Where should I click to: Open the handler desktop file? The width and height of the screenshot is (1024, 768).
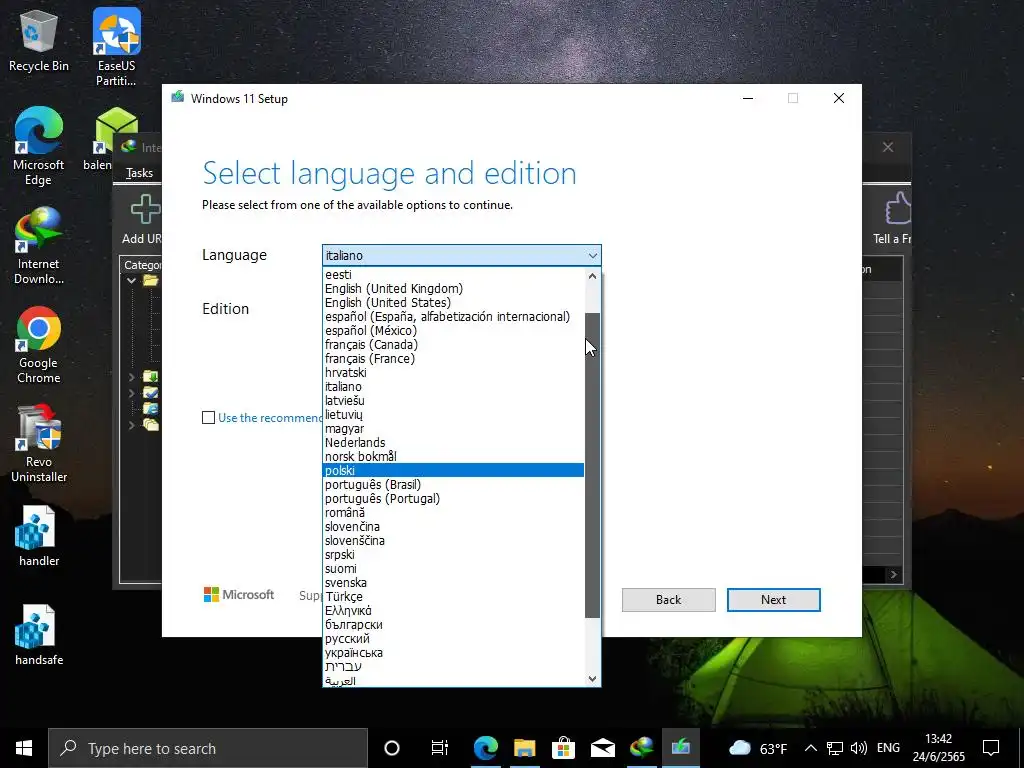point(39,536)
